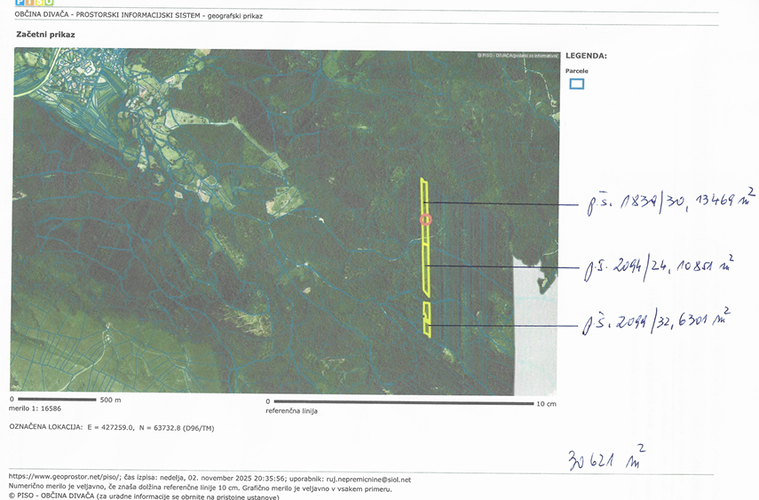Click the Začetni prikaz heading

(x=46, y=34)
